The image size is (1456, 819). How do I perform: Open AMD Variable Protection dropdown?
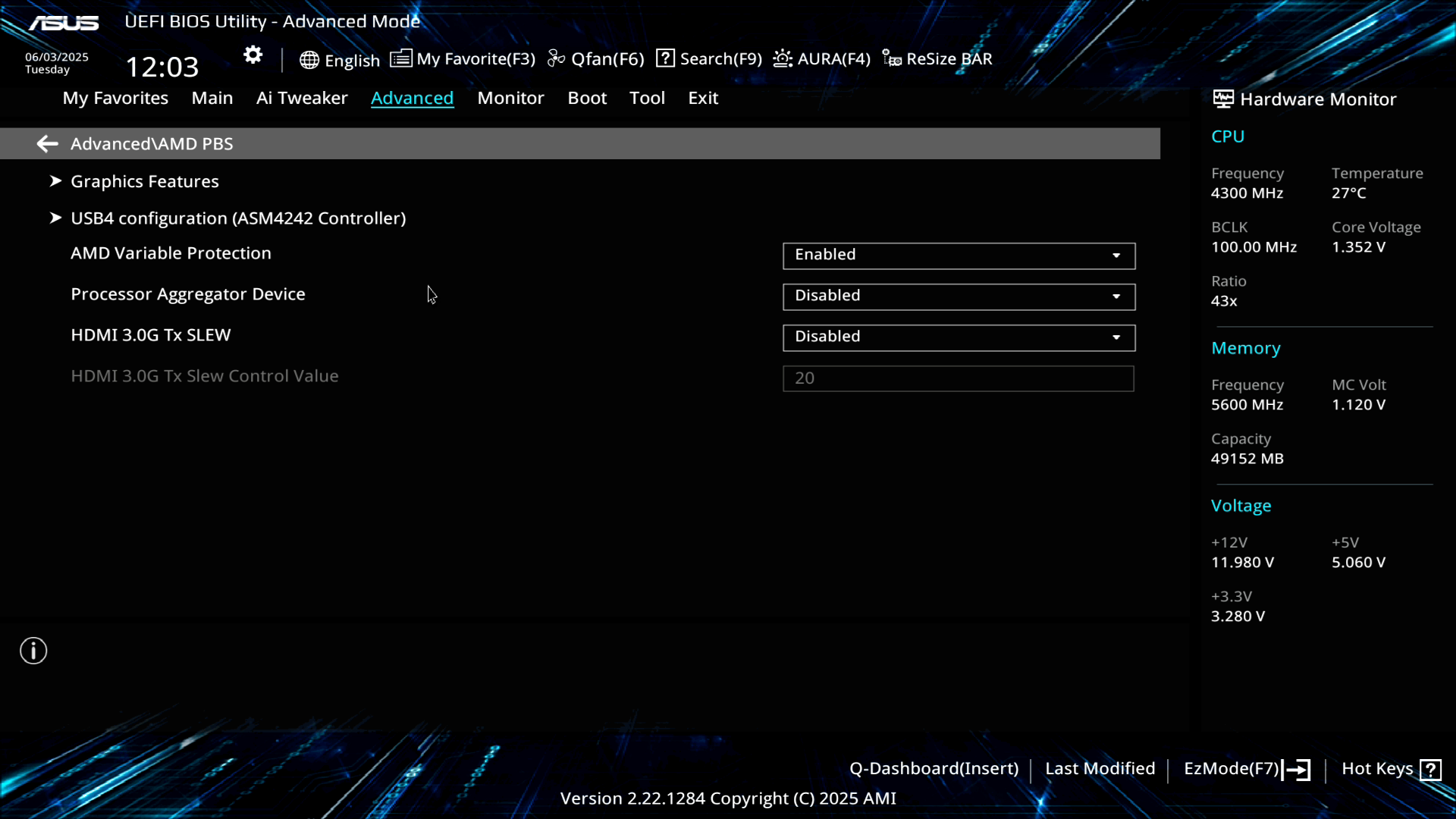tap(959, 256)
